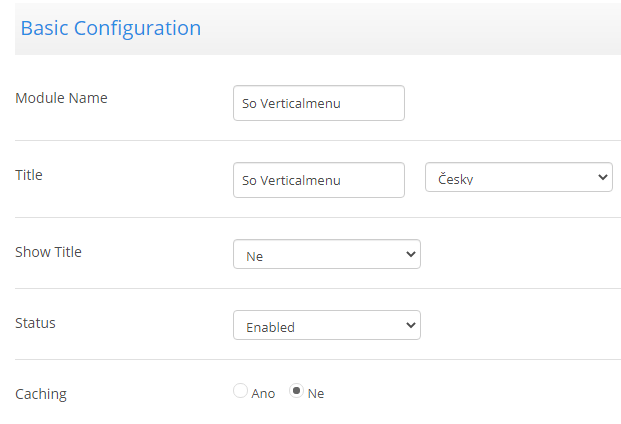Screen dimensions: 621x424
Task: Click the chevron arrow of Show Title select
Action: click(411, 254)
